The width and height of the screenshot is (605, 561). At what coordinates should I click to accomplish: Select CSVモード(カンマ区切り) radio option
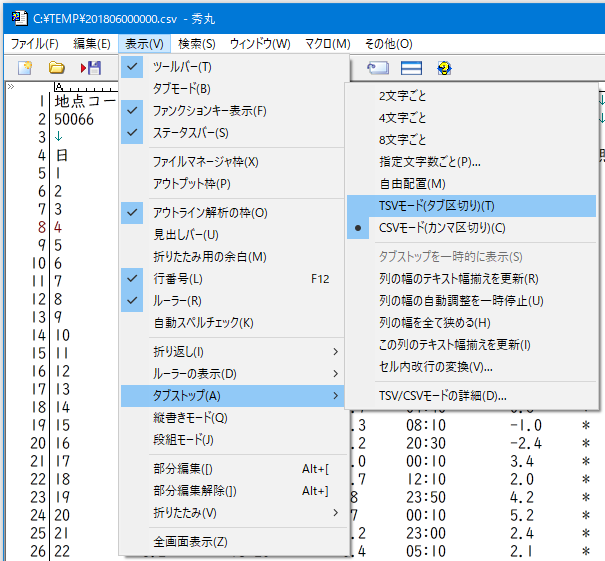471,228
